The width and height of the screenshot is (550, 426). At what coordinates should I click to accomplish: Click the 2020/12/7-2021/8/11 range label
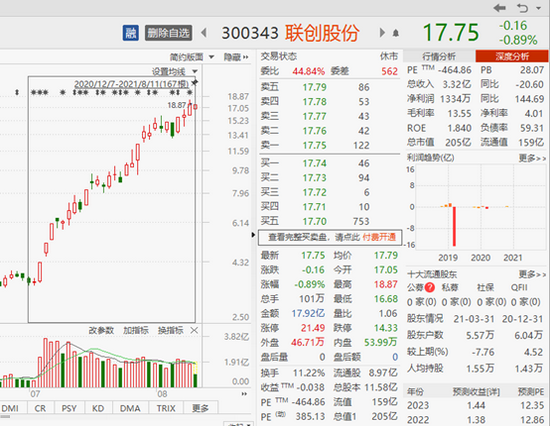[132, 84]
